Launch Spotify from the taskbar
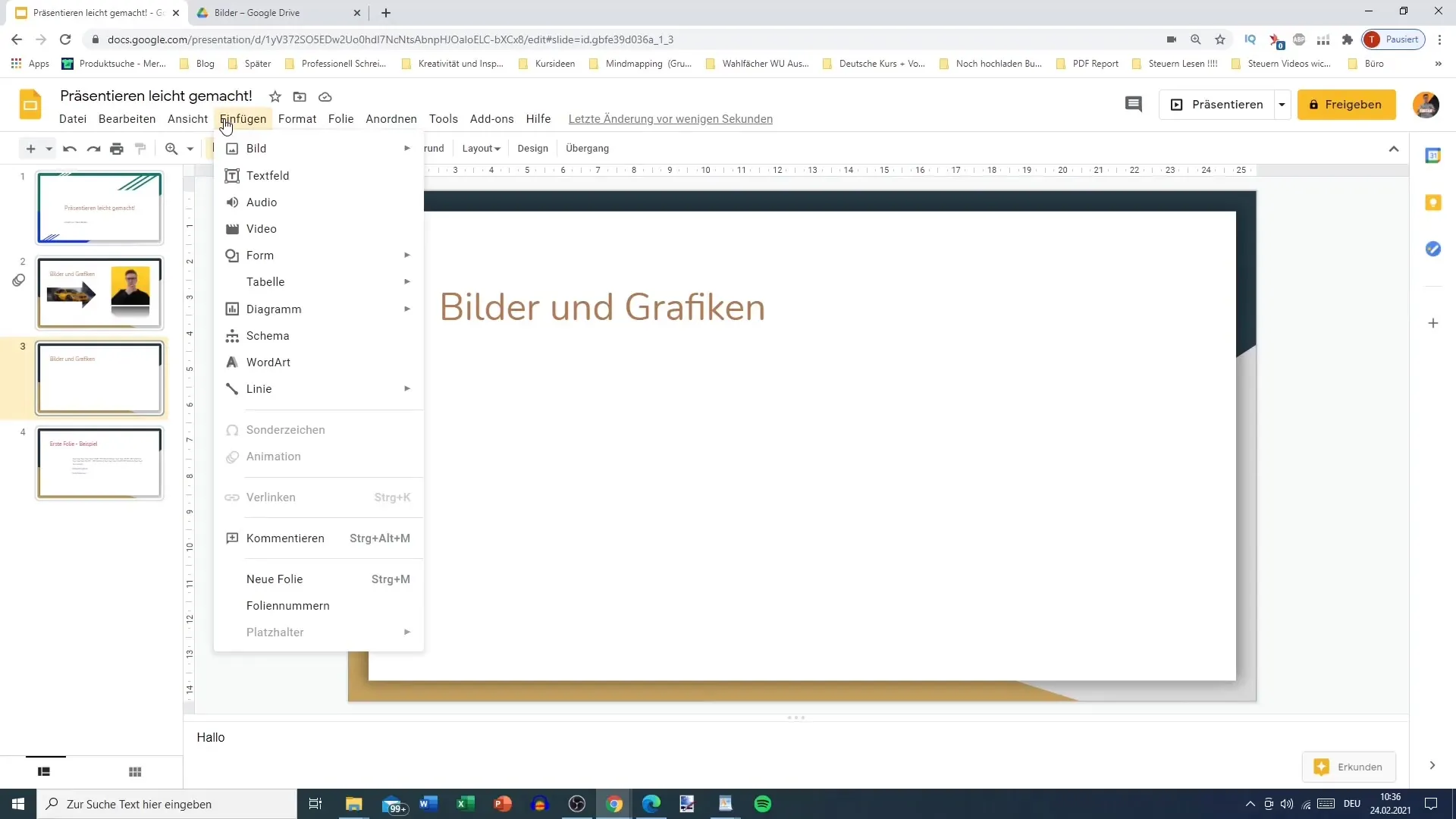The image size is (1456, 819). [x=763, y=804]
